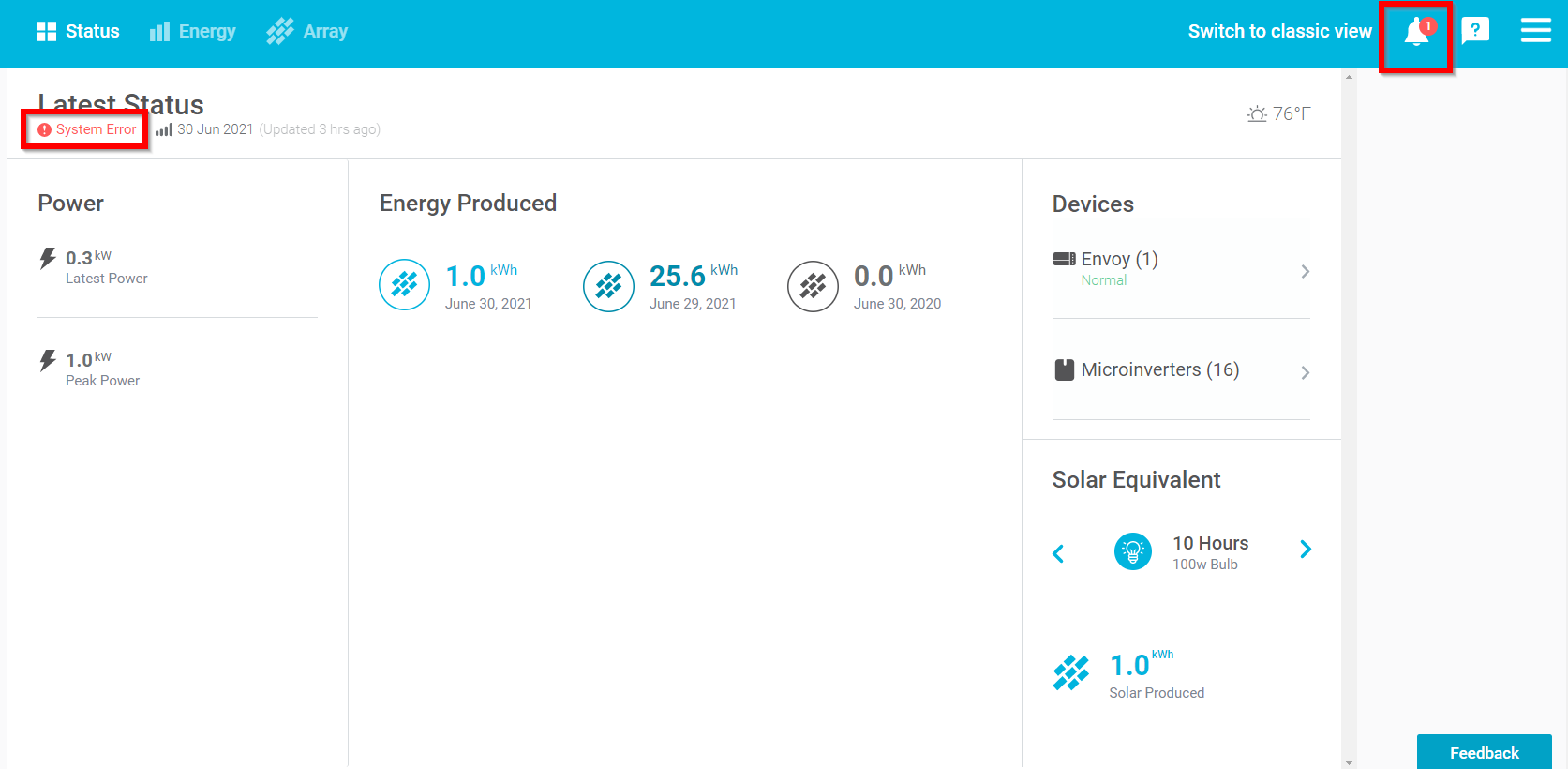Click the Energy bar chart icon

160,32
